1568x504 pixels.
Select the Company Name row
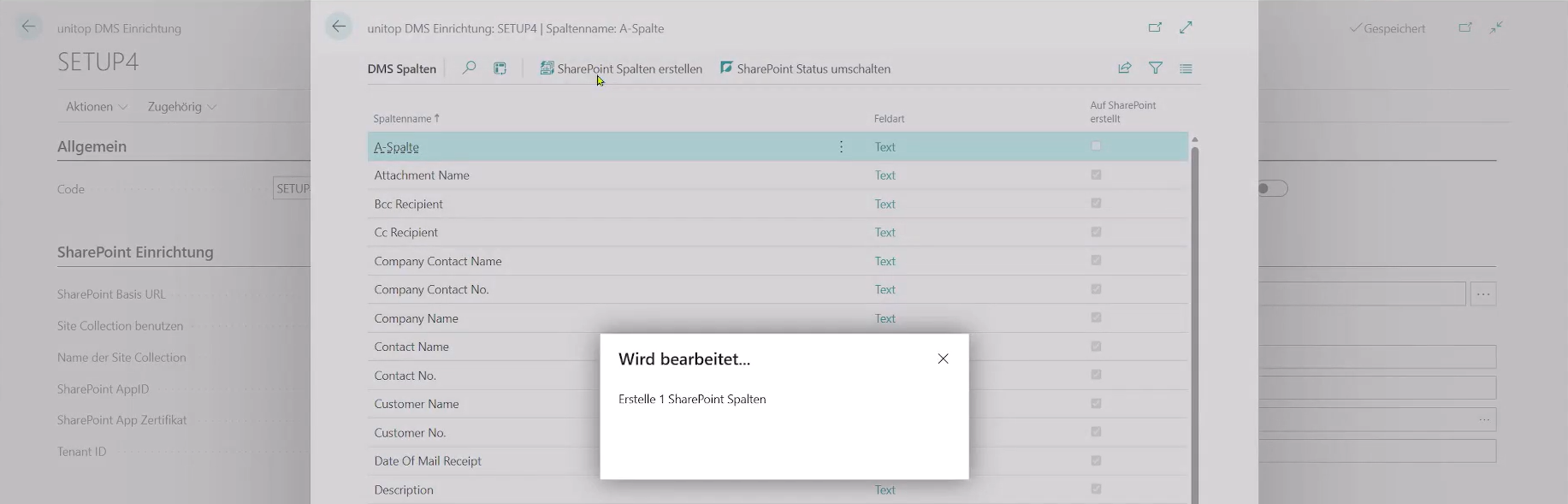pos(778,318)
